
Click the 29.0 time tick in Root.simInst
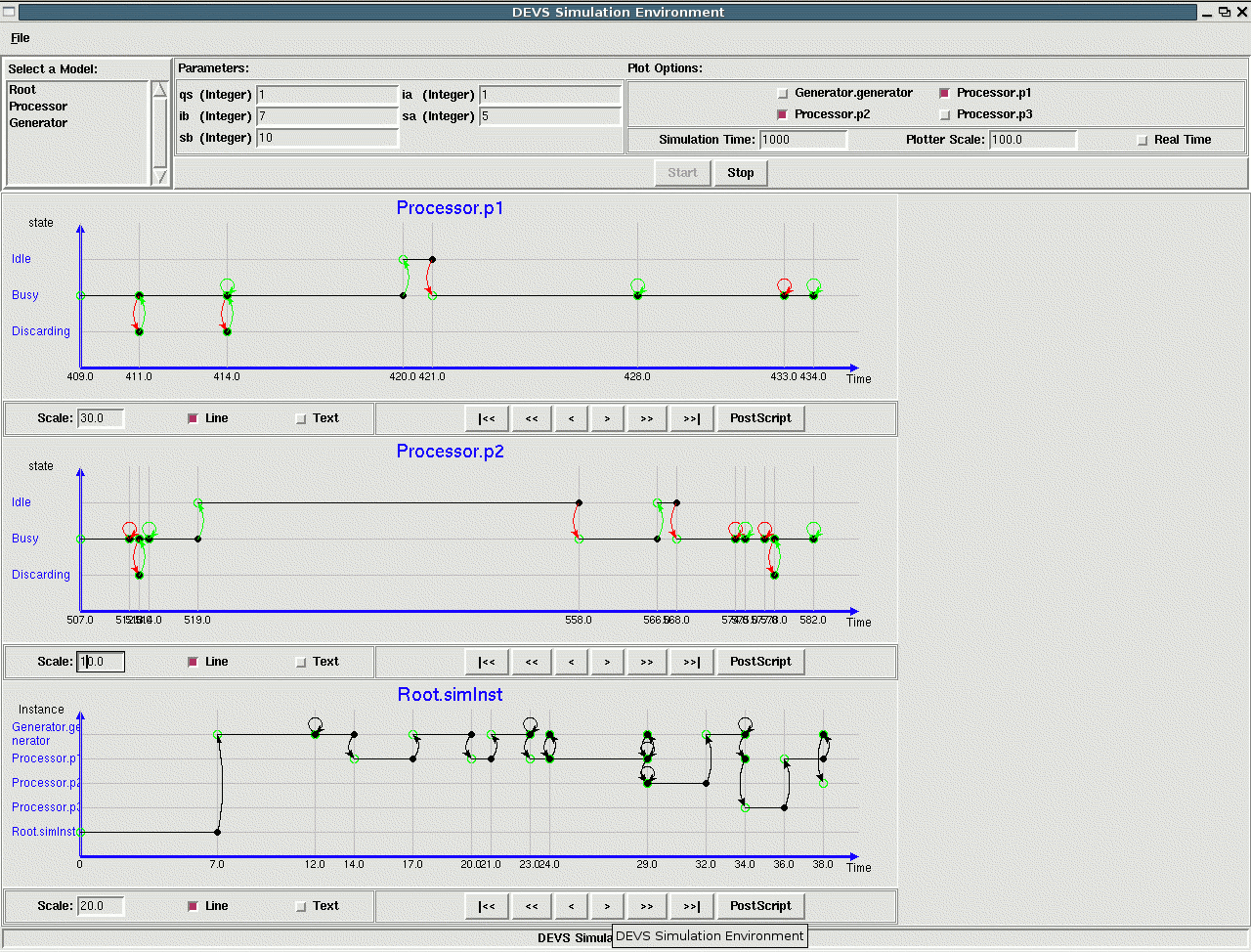pos(647,864)
